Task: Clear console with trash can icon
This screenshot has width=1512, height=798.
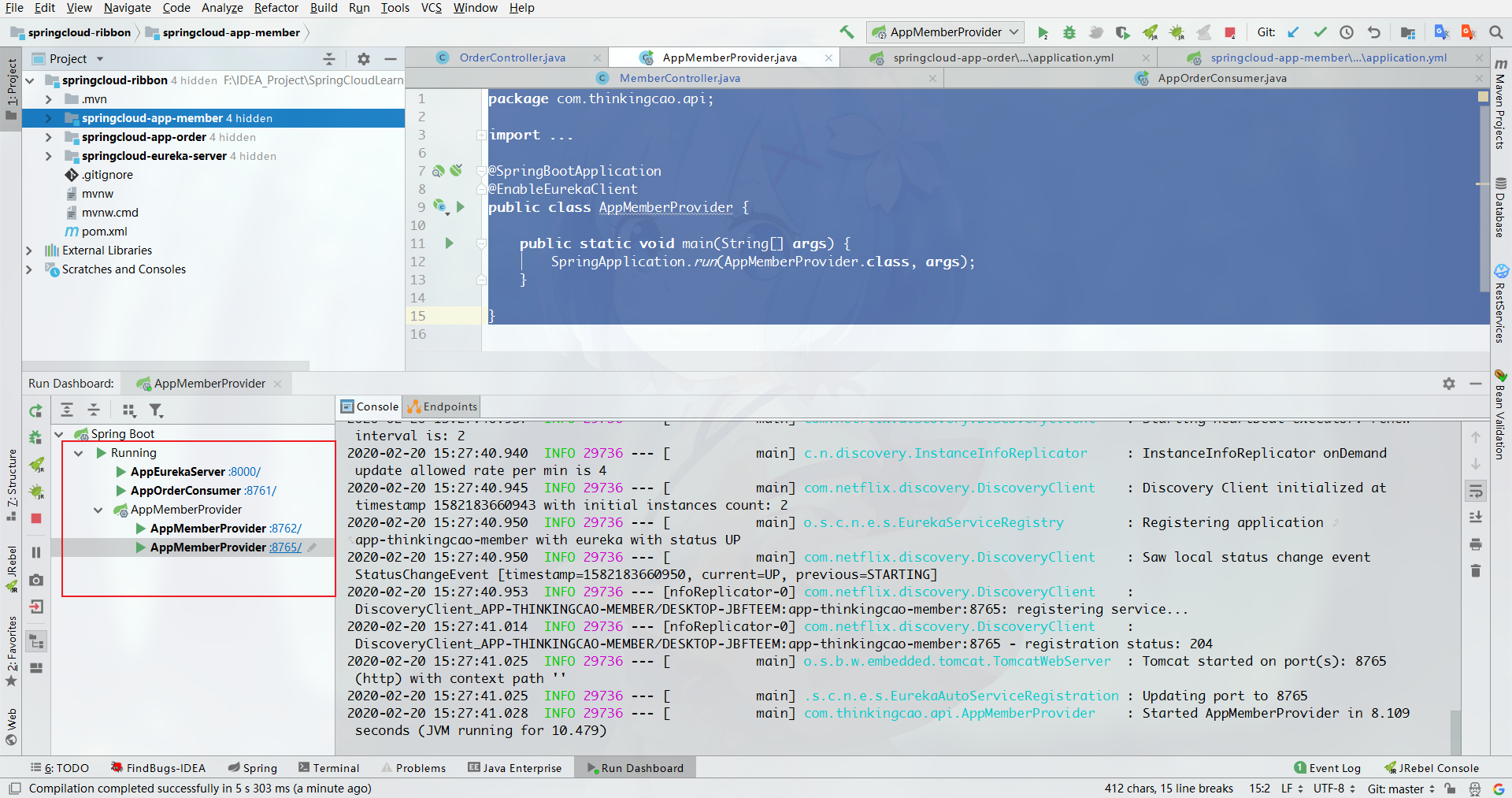Action: pos(1475,570)
